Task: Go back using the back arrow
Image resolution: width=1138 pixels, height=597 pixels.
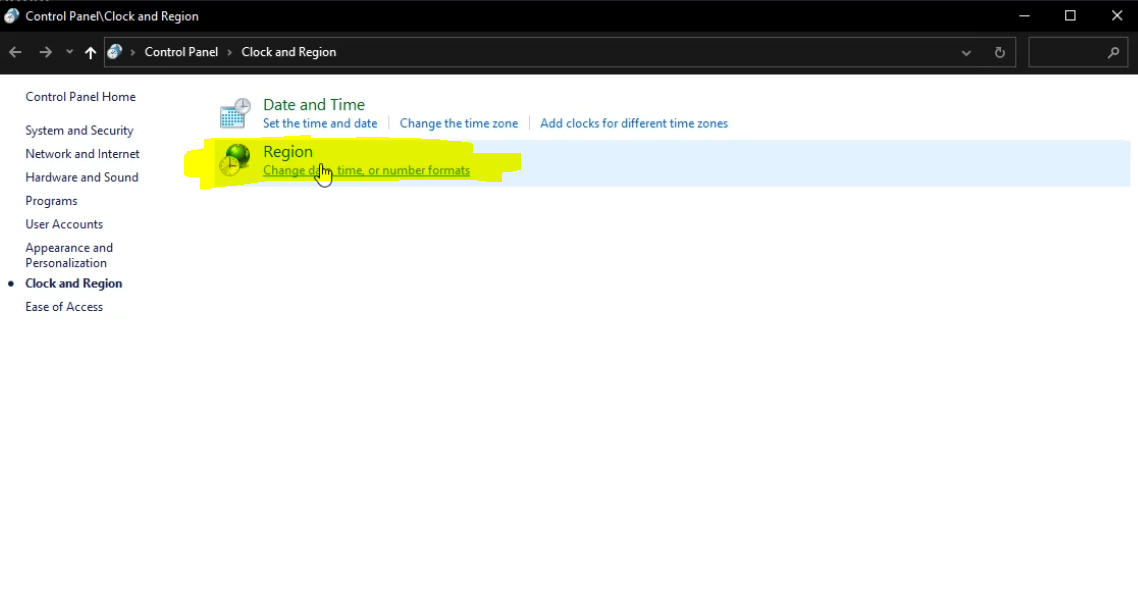Action: 15,52
